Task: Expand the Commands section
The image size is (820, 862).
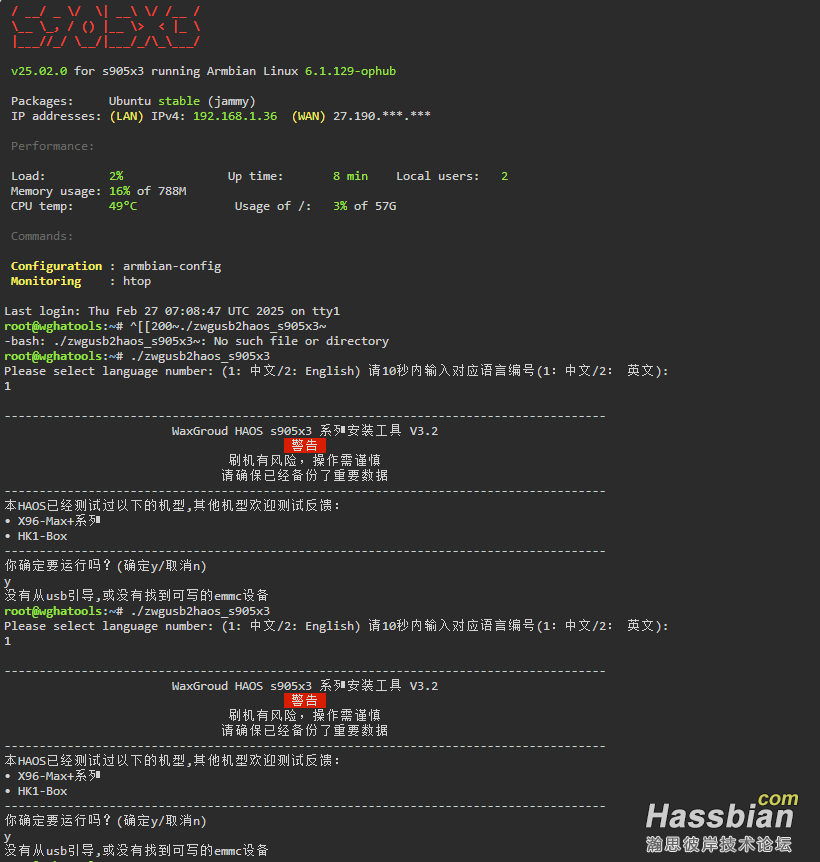Action: point(40,236)
